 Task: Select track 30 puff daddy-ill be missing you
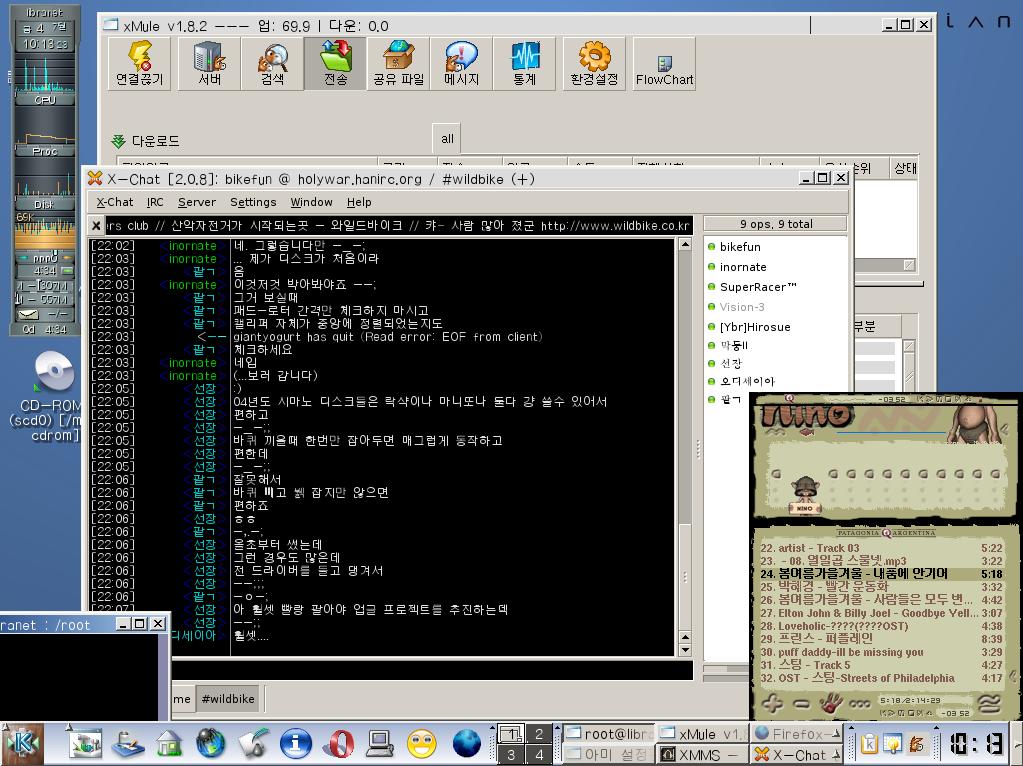pyautogui.click(x=880, y=652)
